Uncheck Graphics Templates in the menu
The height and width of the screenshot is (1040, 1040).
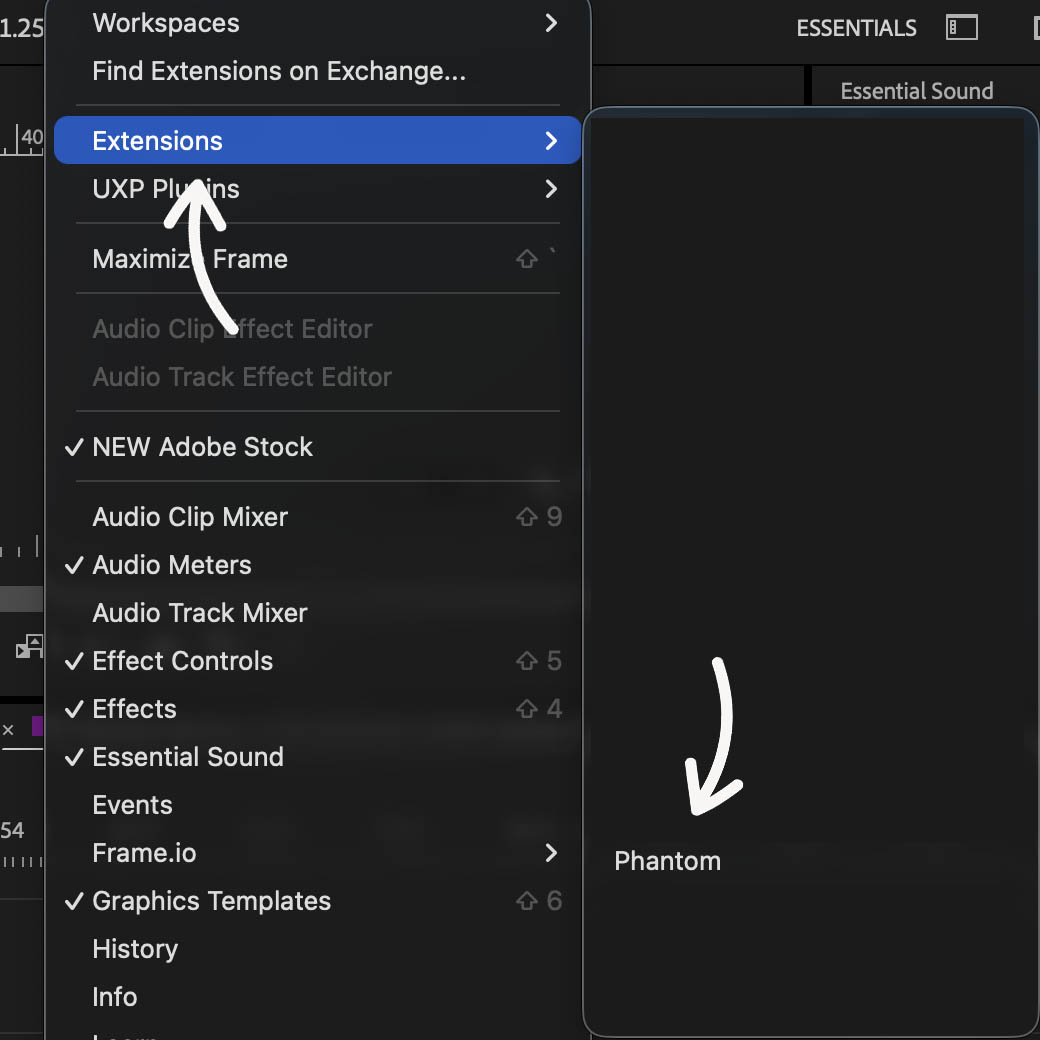point(211,900)
